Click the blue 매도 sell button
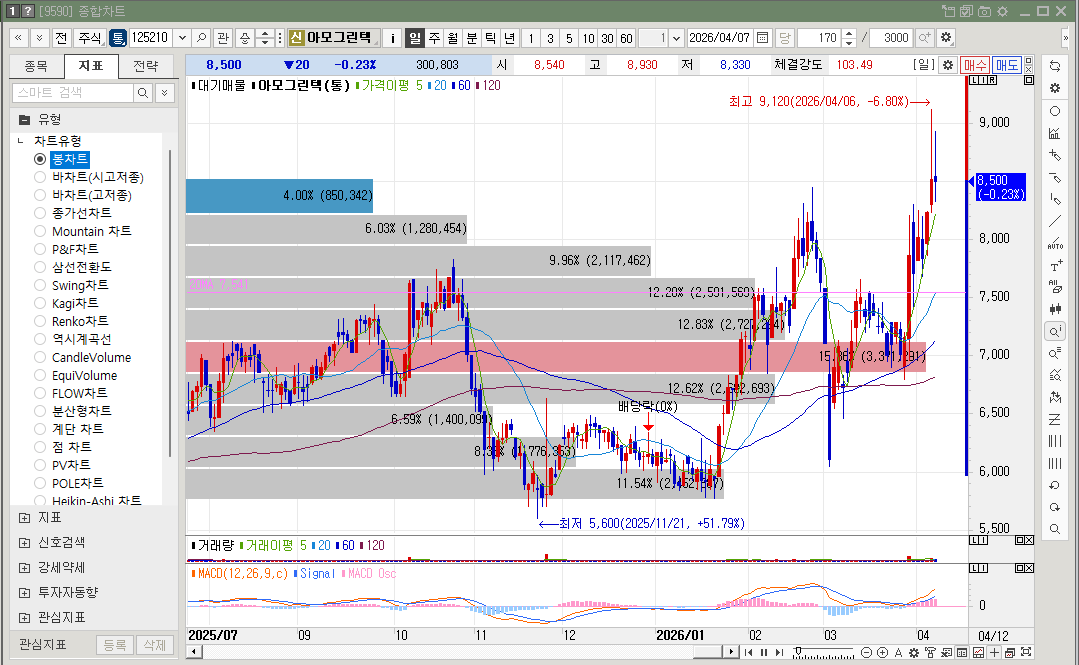 pos(1007,65)
